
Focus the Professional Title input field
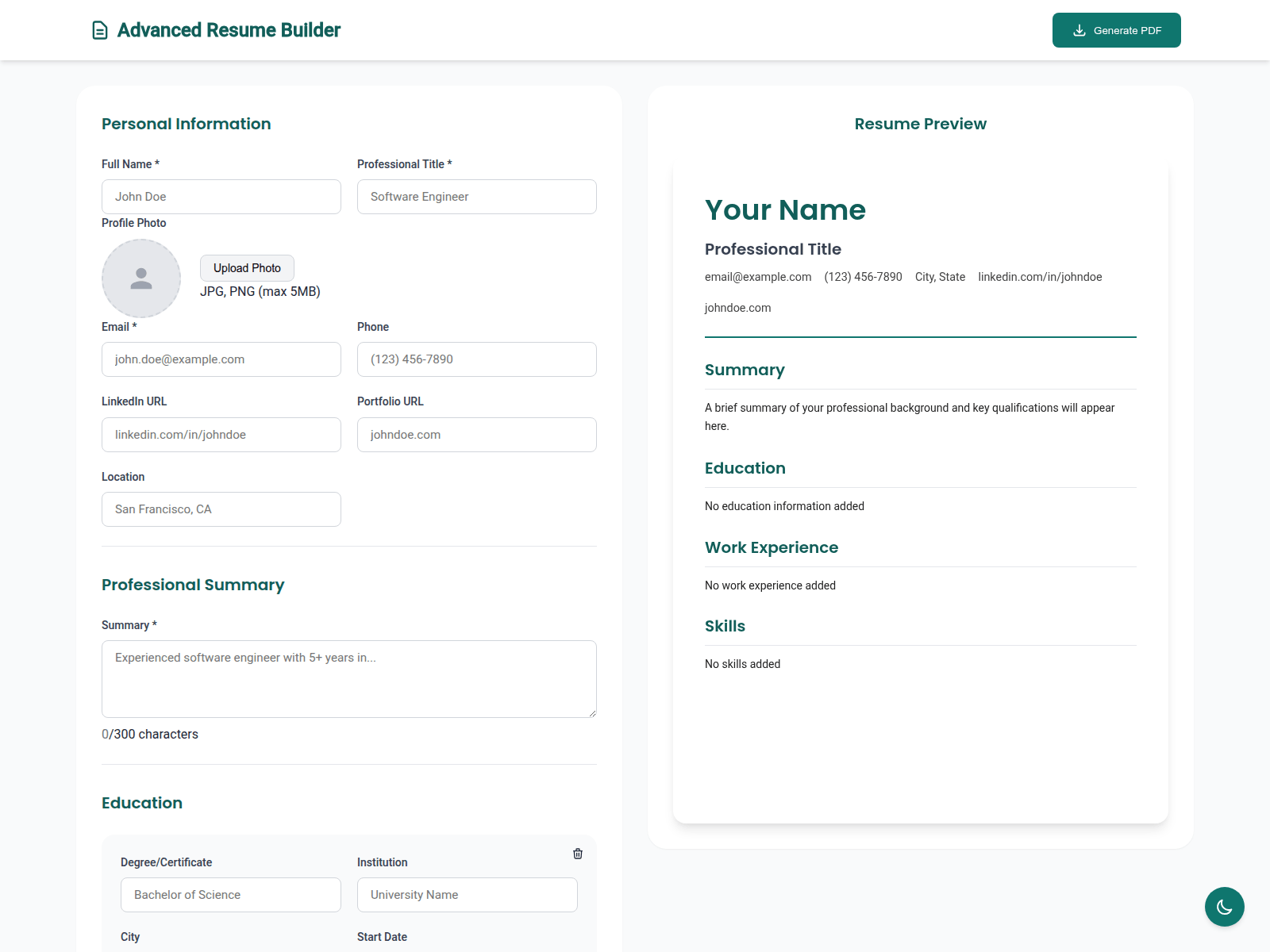point(477,197)
